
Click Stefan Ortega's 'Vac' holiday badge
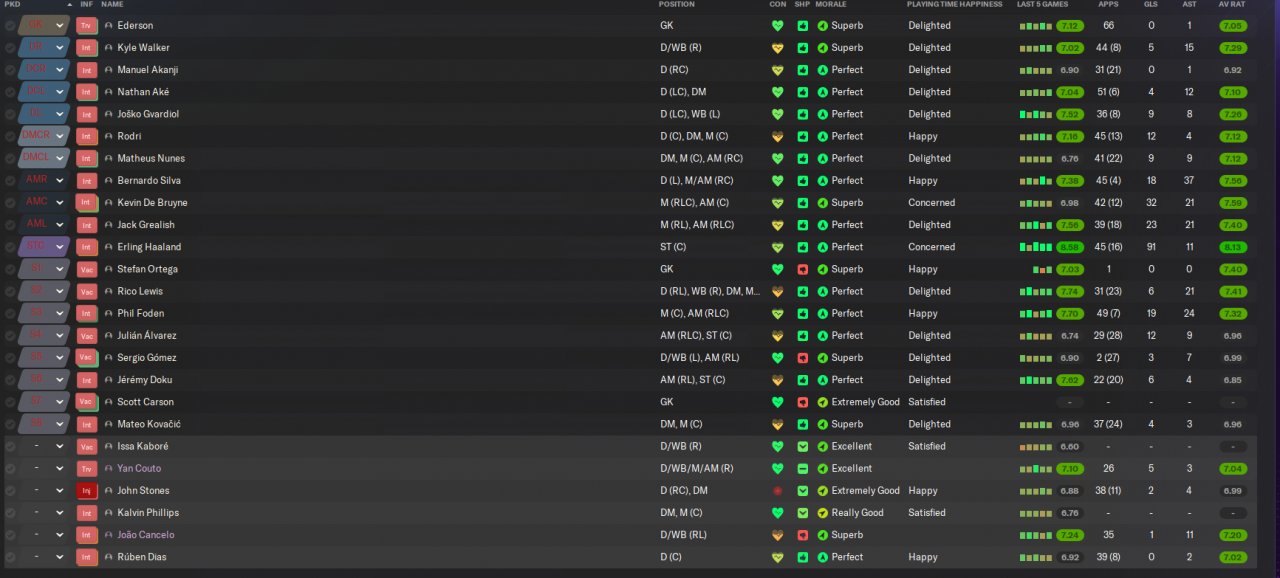point(87,269)
